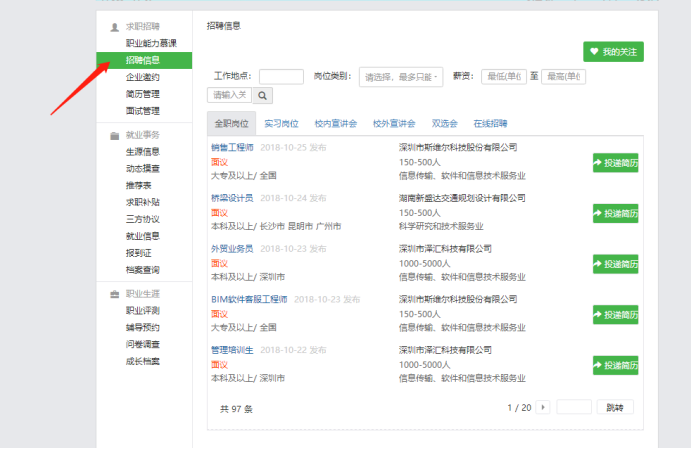
Task: Open 推荐表 in sidebar
Action: coord(139,185)
